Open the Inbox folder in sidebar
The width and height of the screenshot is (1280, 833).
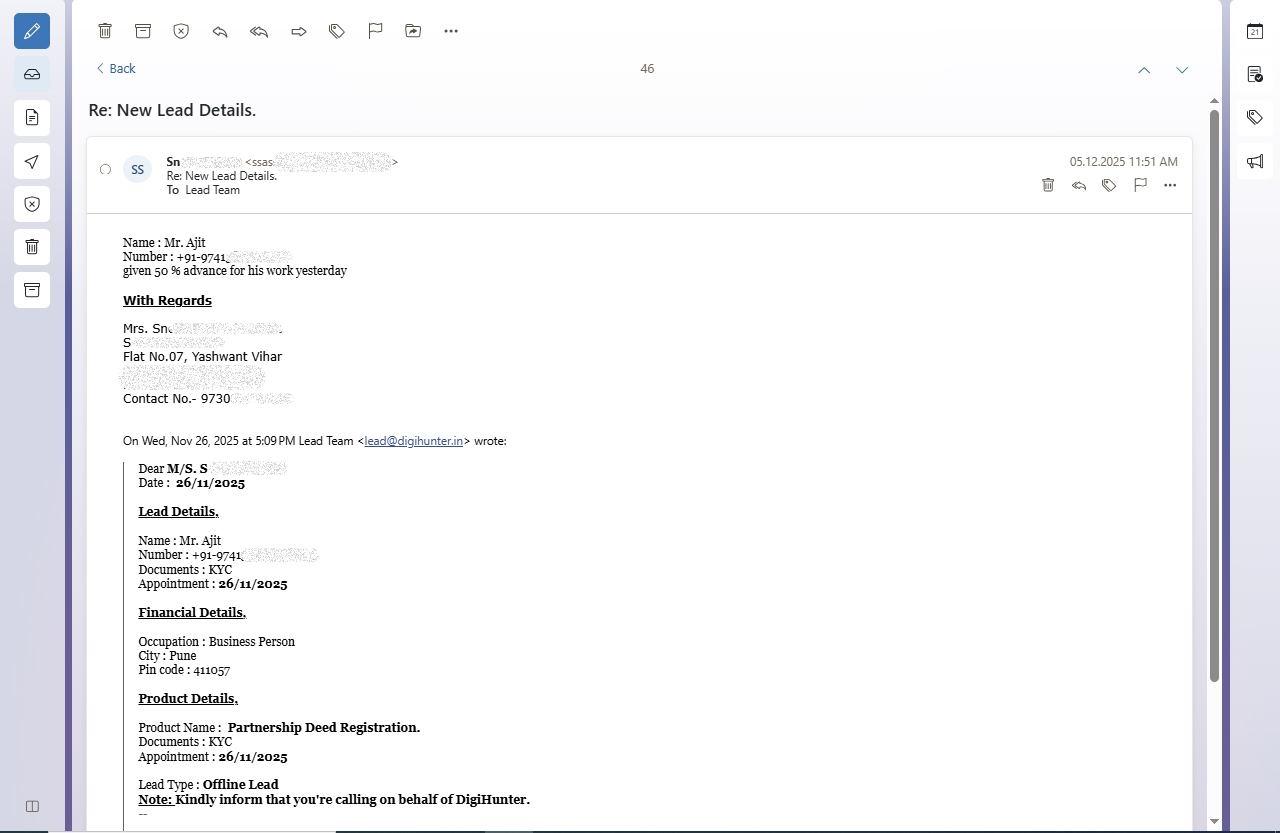[x=32, y=74]
